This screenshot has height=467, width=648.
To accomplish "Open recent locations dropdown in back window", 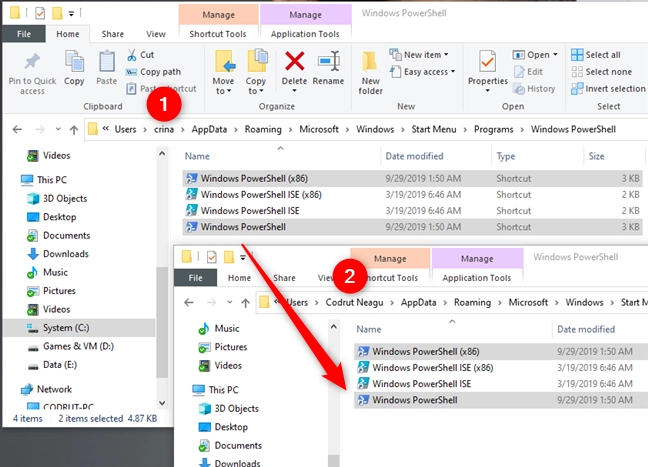I will [58, 130].
